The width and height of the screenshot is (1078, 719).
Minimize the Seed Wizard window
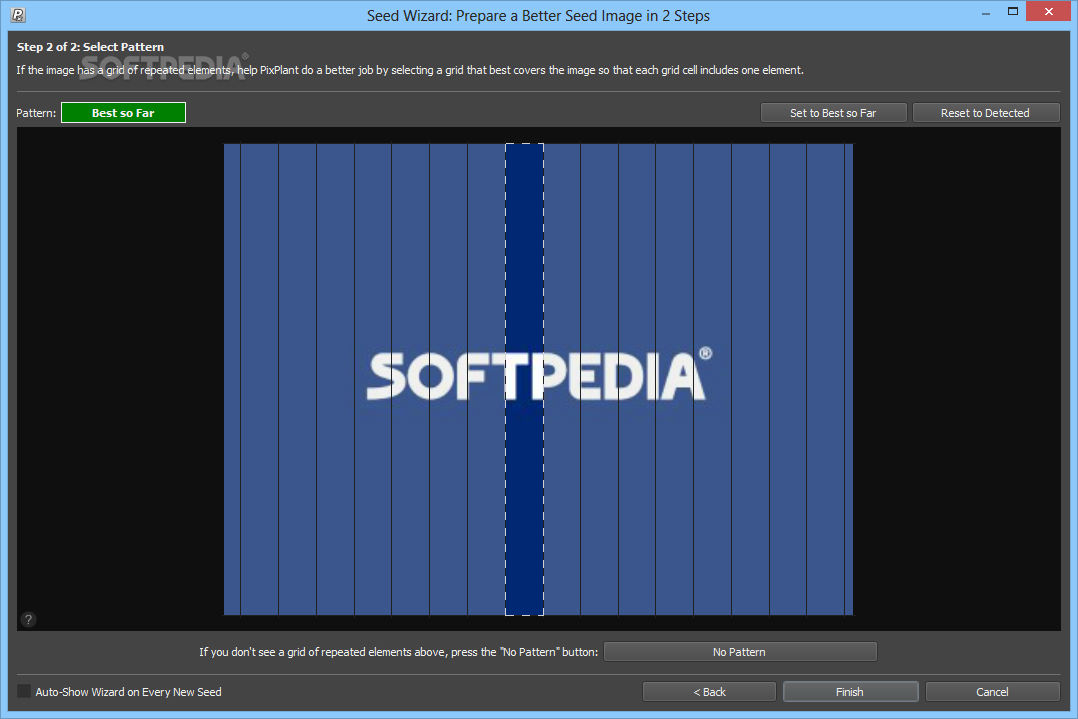tap(985, 12)
